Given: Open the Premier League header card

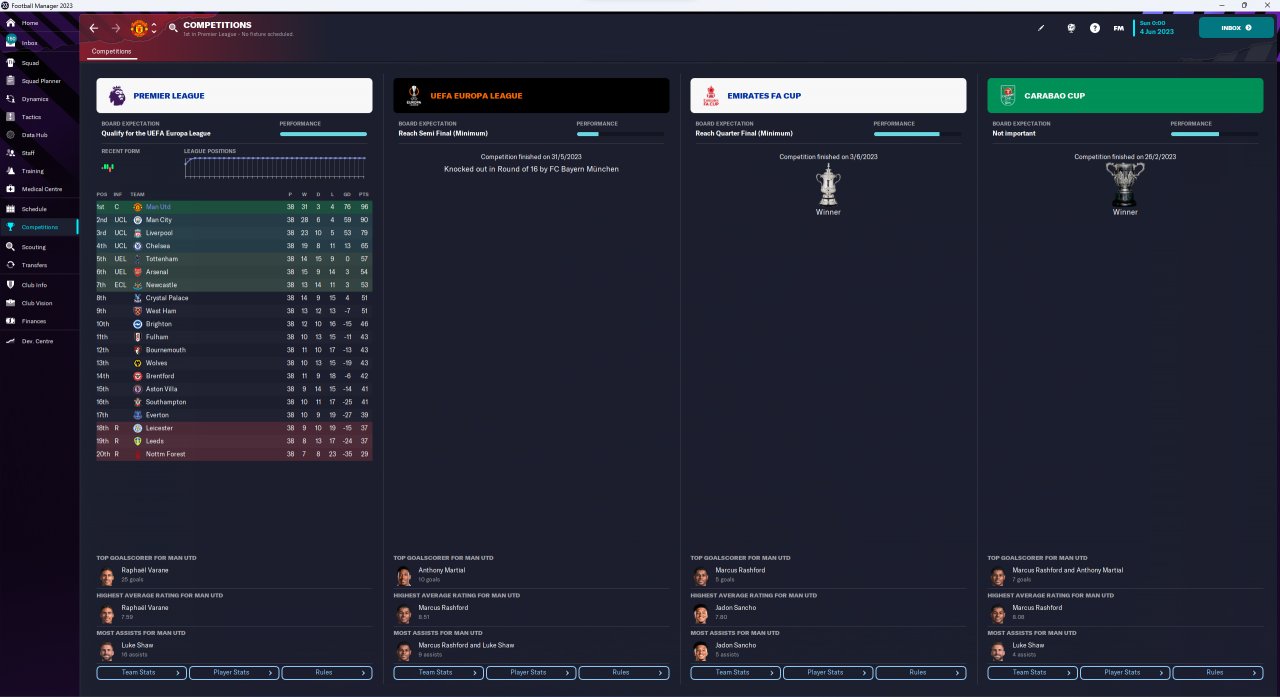Looking at the screenshot, I should coord(234,96).
